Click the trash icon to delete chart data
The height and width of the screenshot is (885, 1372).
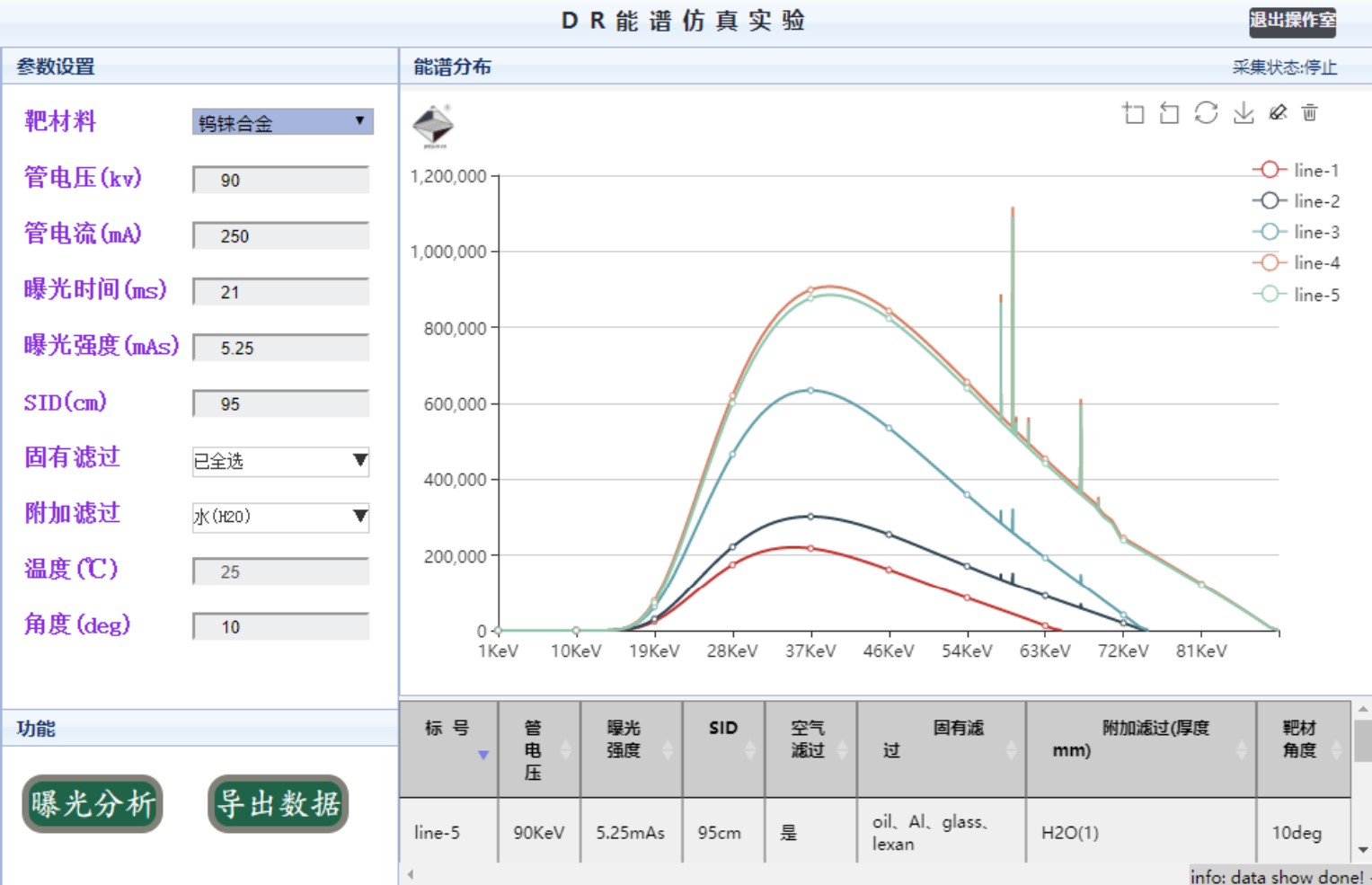1310,113
